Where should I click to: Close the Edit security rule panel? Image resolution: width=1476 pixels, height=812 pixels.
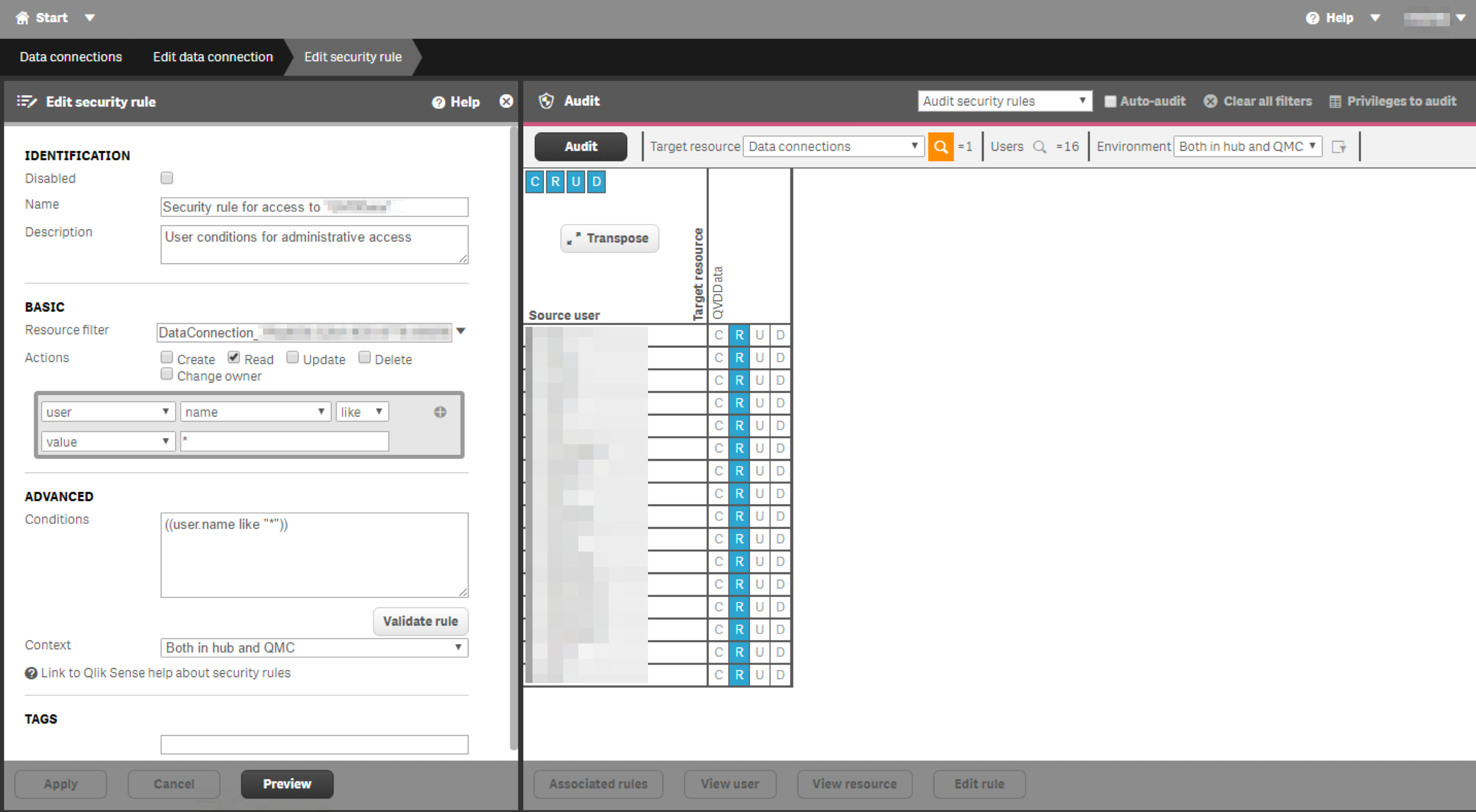coord(506,101)
